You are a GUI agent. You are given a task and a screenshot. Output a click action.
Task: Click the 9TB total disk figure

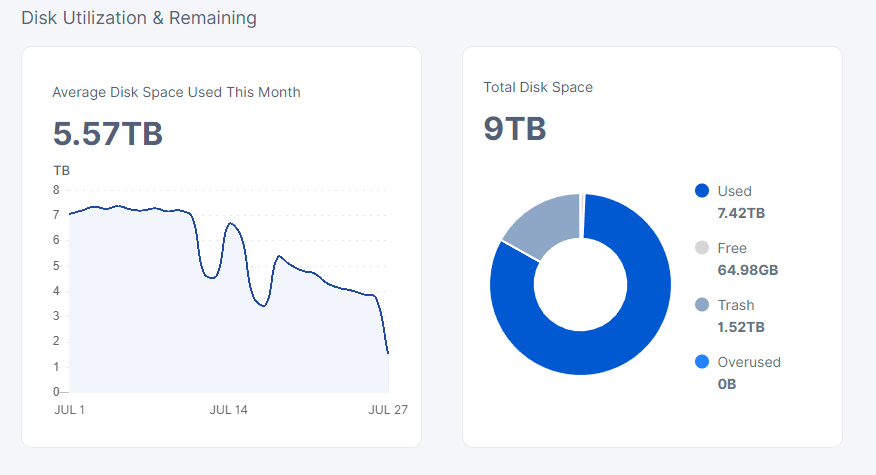click(514, 129)
